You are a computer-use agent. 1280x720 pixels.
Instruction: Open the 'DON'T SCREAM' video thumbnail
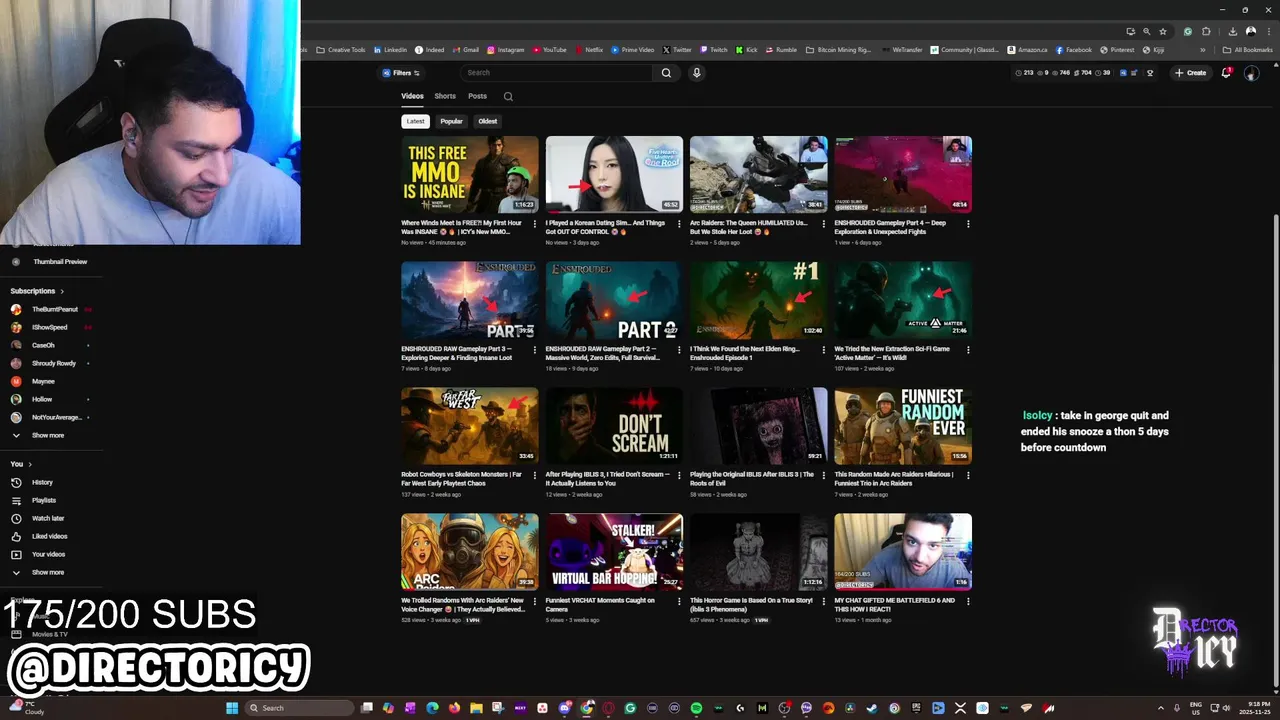tap(614, 426)
